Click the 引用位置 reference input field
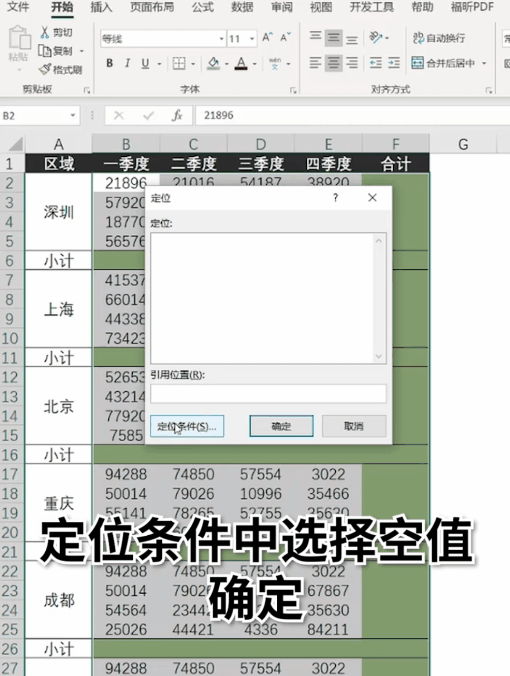The width and height of the screenshot is (510, 676). click(268, 394)
